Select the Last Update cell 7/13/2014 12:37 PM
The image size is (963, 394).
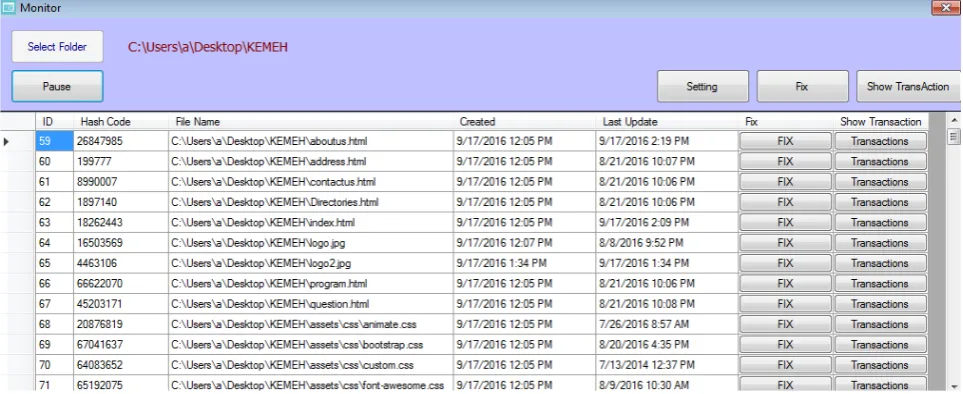(x=667, y=365)
